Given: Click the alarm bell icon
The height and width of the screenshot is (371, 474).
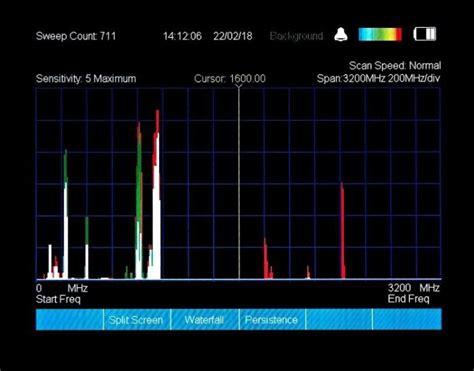Looking at the screenshot, I should coord(341,34).
